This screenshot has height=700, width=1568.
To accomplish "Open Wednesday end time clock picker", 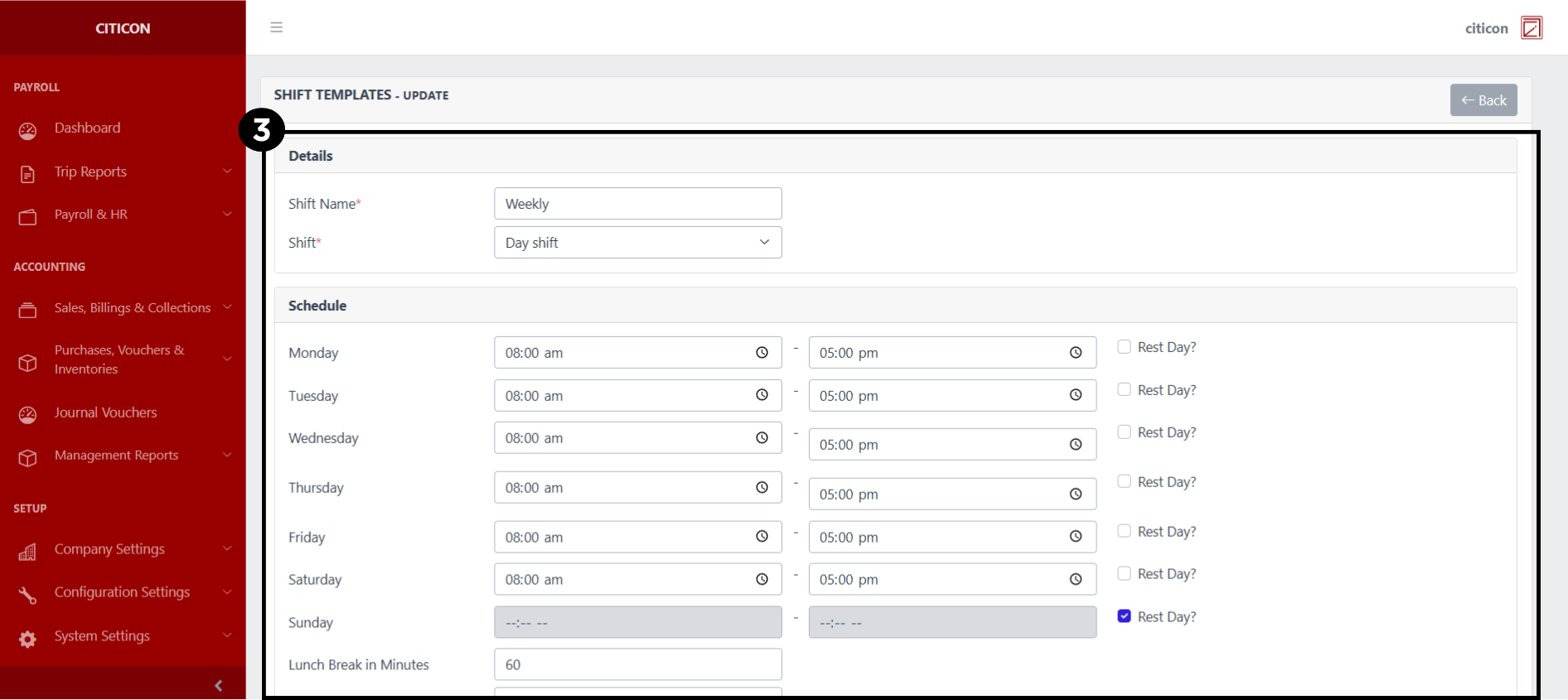I will coord(1076,445).
